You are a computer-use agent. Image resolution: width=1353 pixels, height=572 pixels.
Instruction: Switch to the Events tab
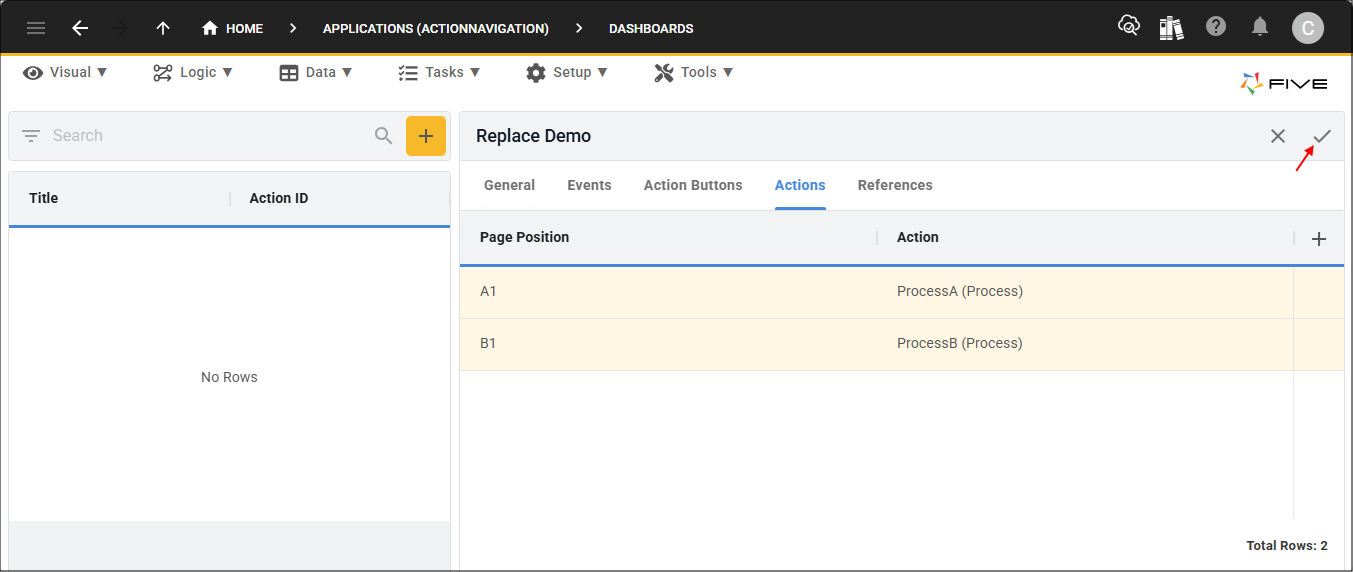click(x=589, y=185)
